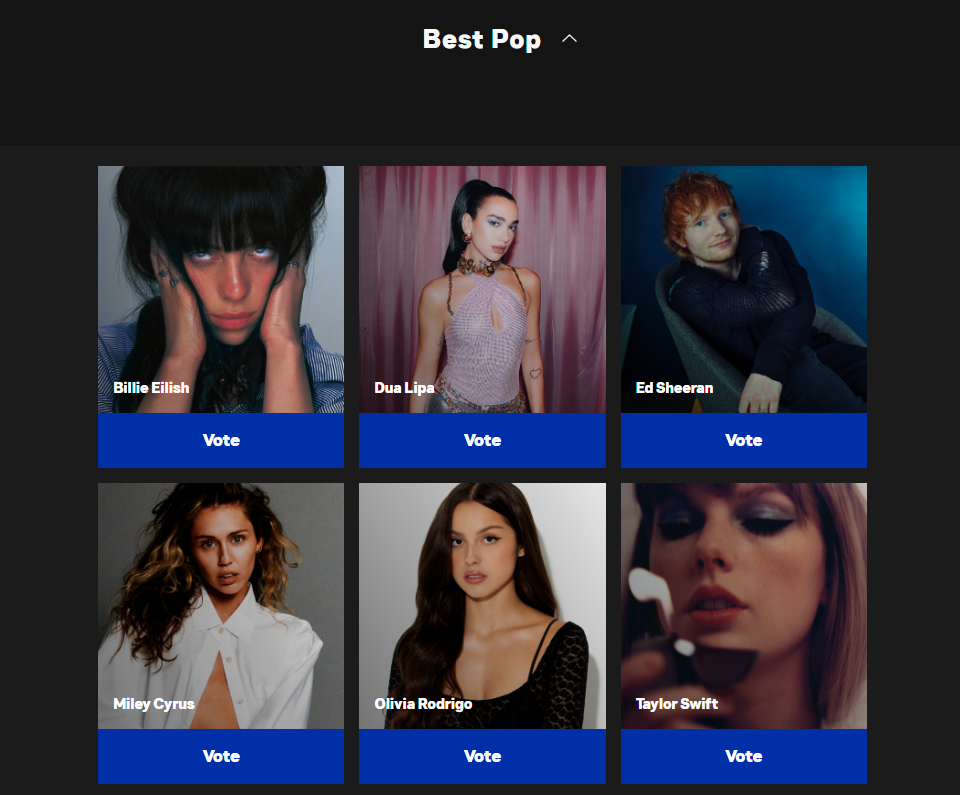This screenshot has height=795, width=960.
Task: Open Olivia Rodrigo photo thumbnail
Action: tap(482, 606)
